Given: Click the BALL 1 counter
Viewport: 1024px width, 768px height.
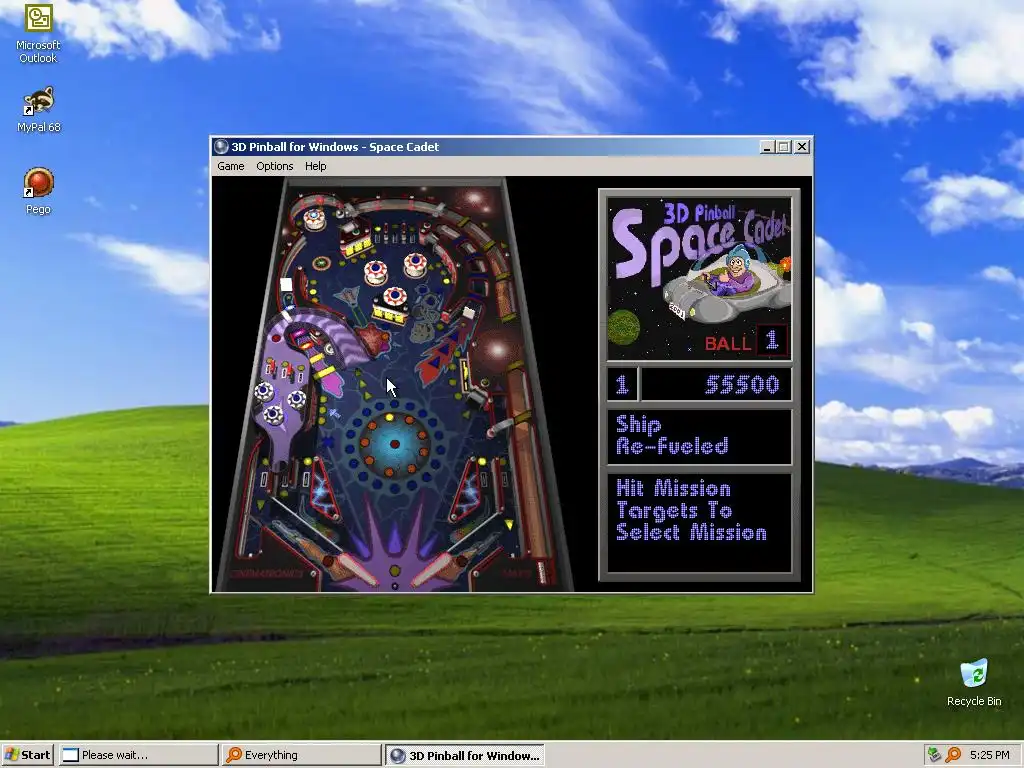Looking at the screenshot, I should point(746,341).
